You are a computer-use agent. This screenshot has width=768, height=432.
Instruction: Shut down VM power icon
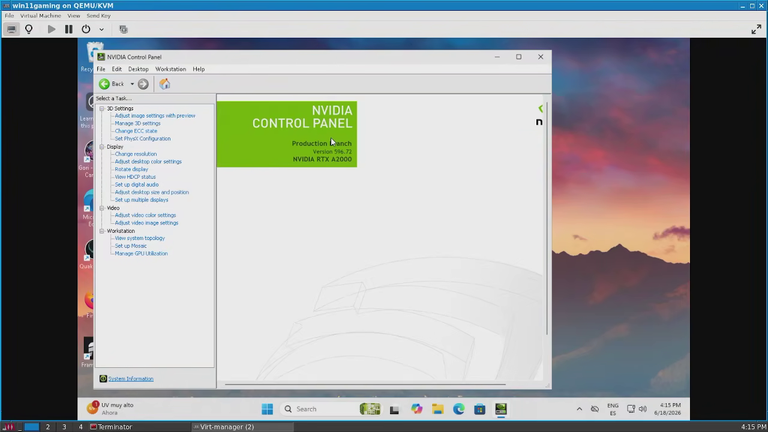tap(86, 29)
